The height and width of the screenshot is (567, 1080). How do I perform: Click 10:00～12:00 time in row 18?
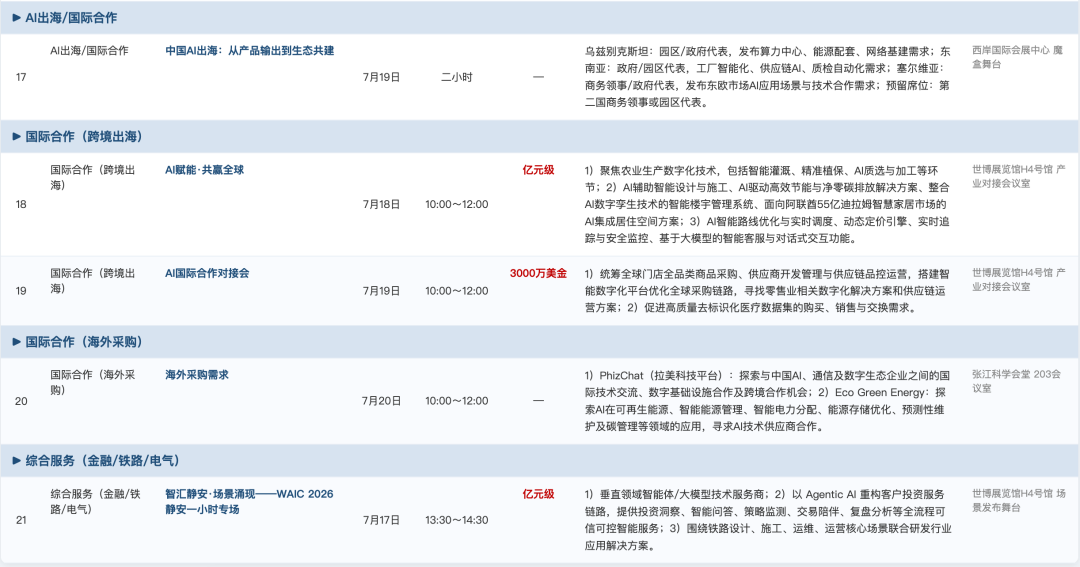tap(457, 205)
